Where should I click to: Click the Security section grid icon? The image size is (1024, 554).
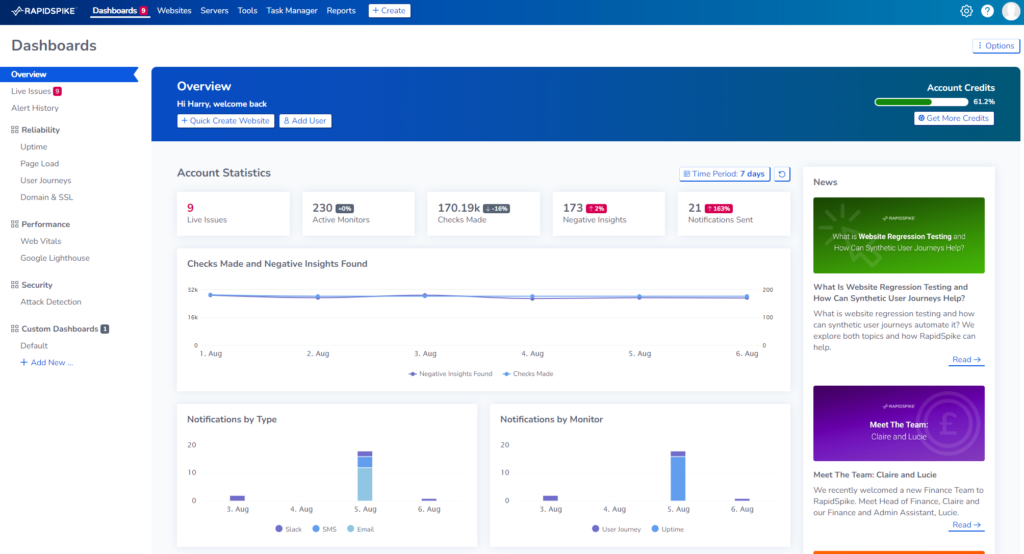point(14,285)
